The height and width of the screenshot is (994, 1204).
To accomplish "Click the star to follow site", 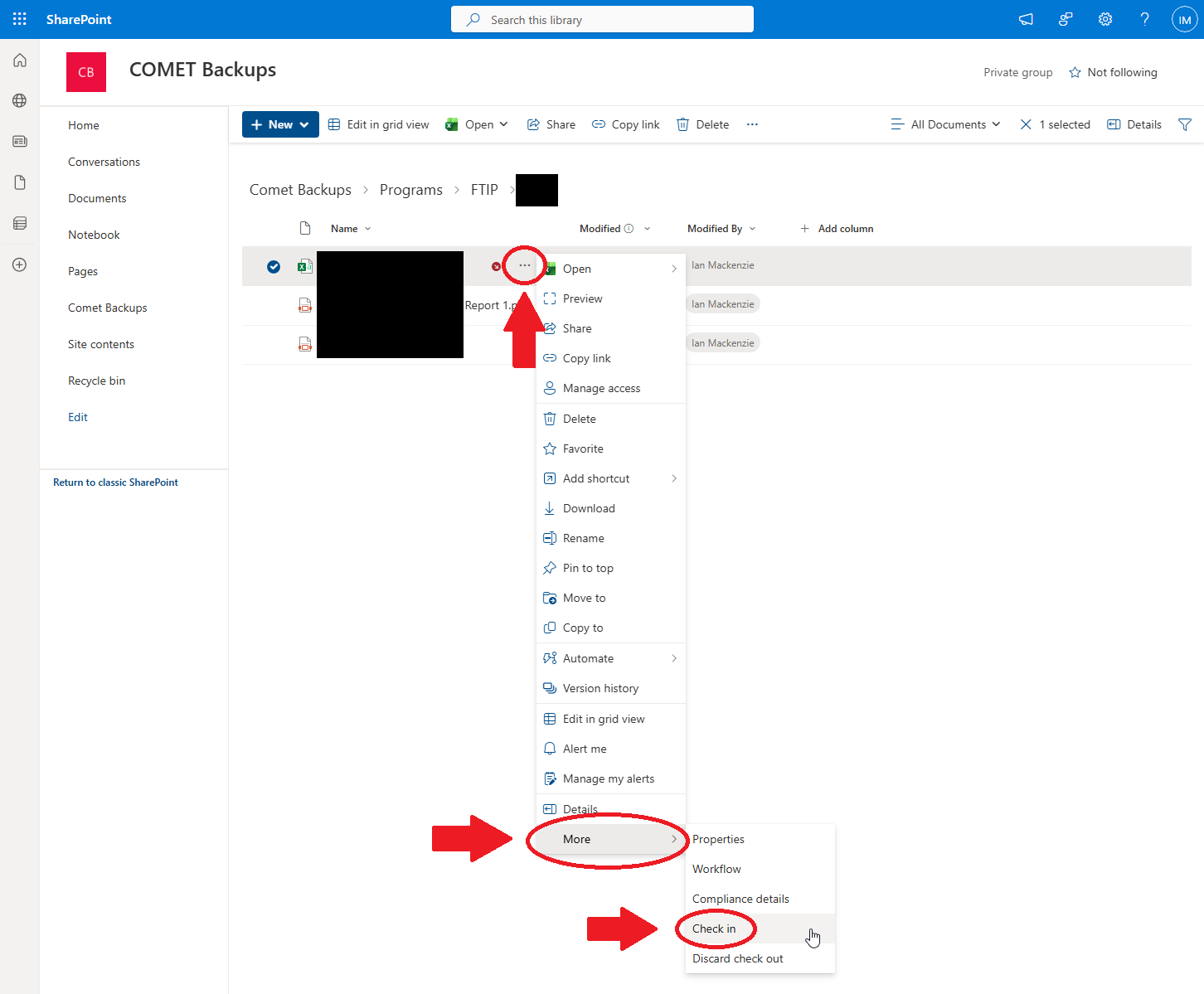I will point(1075,72).
